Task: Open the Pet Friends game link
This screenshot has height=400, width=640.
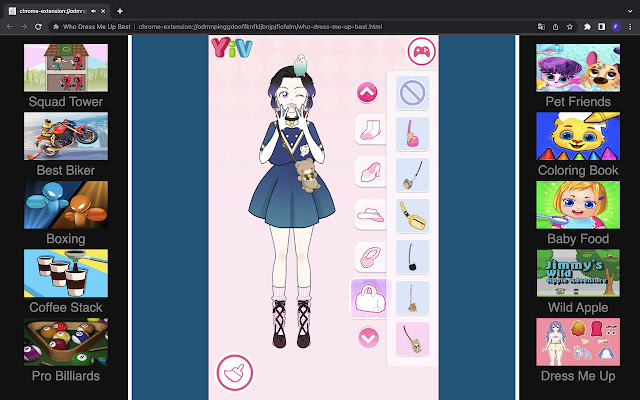Action: click(x=577, y=76)
